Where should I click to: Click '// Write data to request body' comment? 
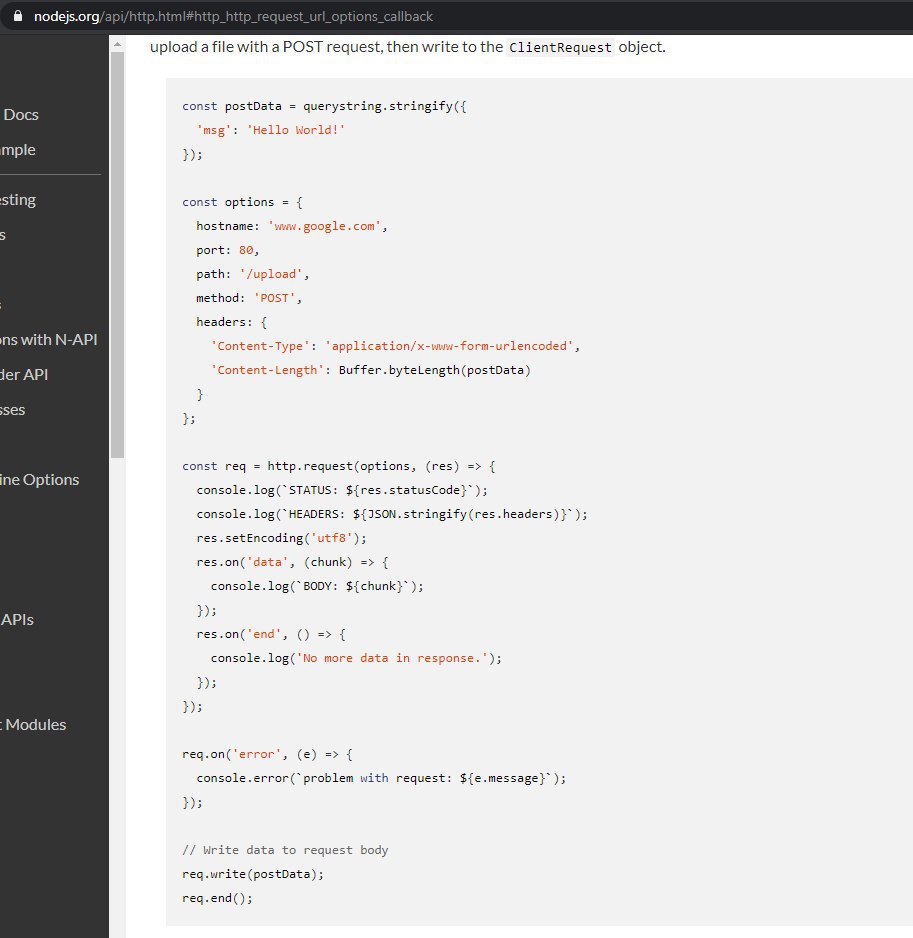pyautogui.click(x=285, y=850)
